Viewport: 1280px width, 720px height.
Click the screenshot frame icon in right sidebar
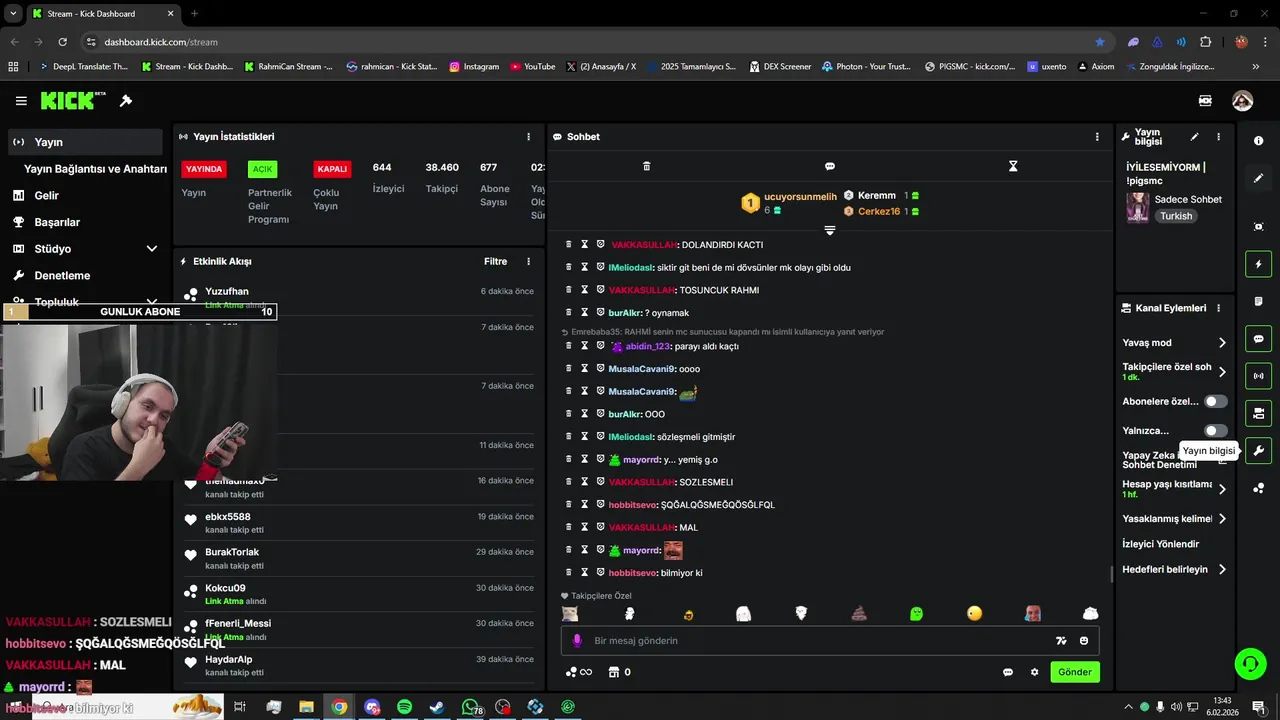pyautogui.click(x=1258, y=227)
